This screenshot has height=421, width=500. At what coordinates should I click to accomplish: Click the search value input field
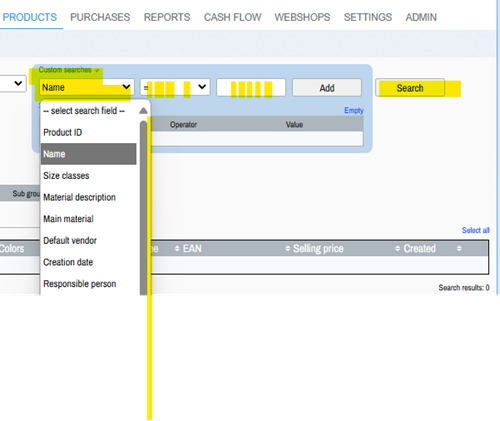(251, 88)
